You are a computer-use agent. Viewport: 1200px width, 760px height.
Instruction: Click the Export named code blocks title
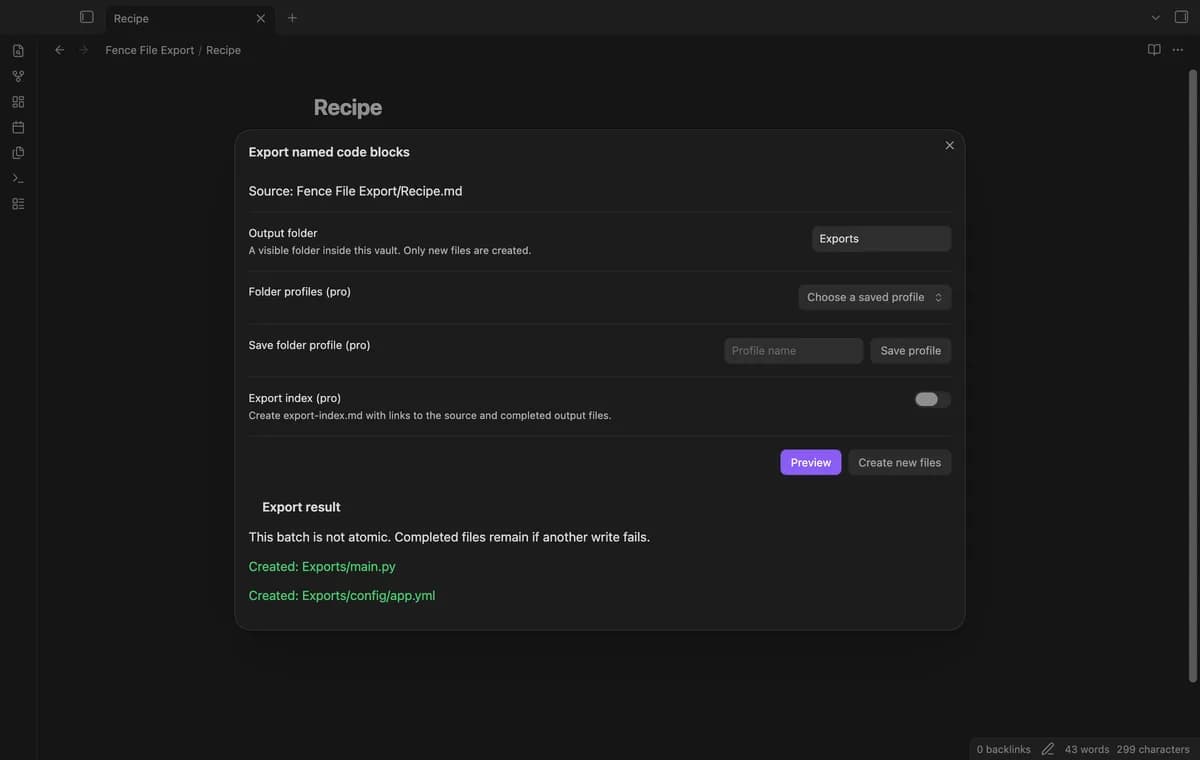tap(329, 152)
